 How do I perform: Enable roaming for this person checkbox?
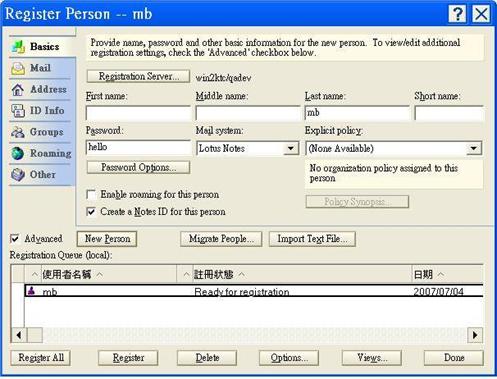coord(91,194)
